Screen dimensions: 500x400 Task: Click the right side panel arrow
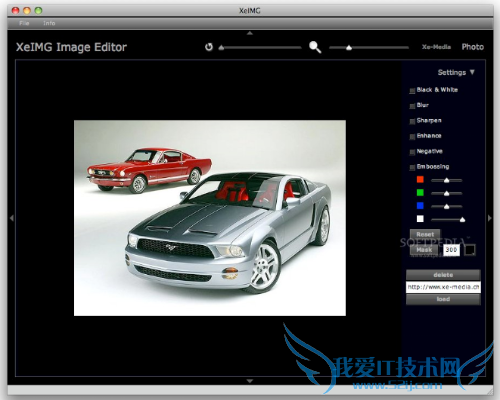pos(489,218)
